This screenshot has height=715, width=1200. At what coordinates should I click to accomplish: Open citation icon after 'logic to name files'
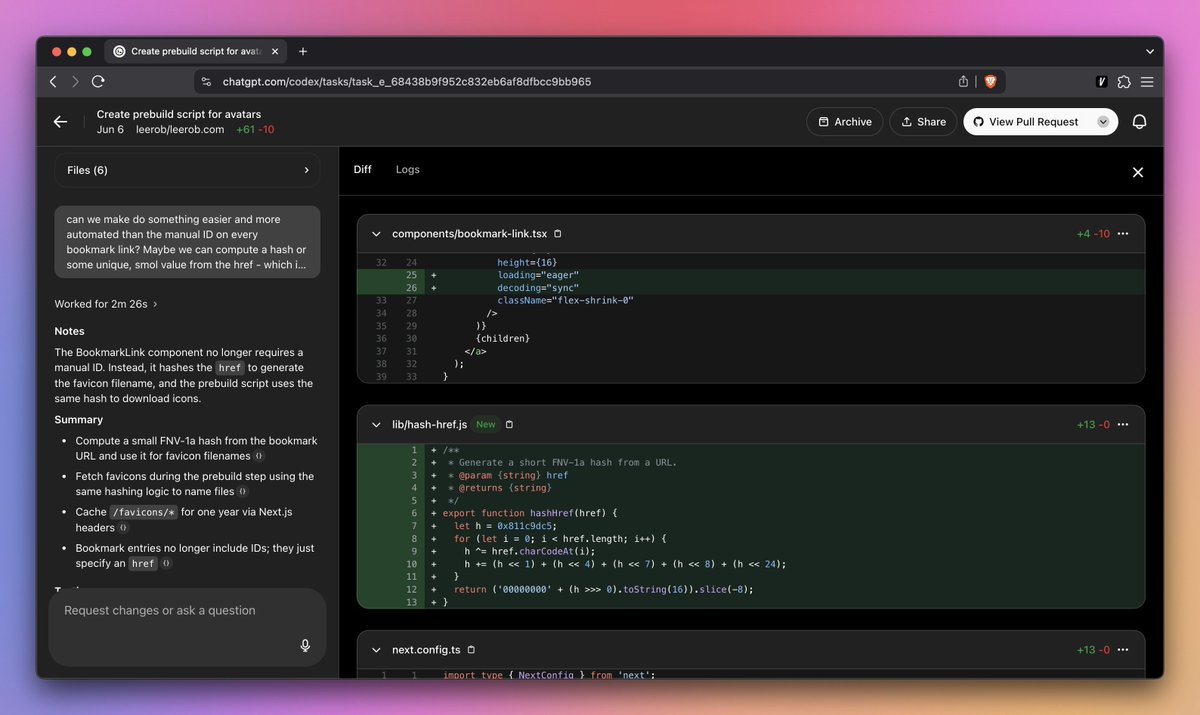(x=243, y=492)
